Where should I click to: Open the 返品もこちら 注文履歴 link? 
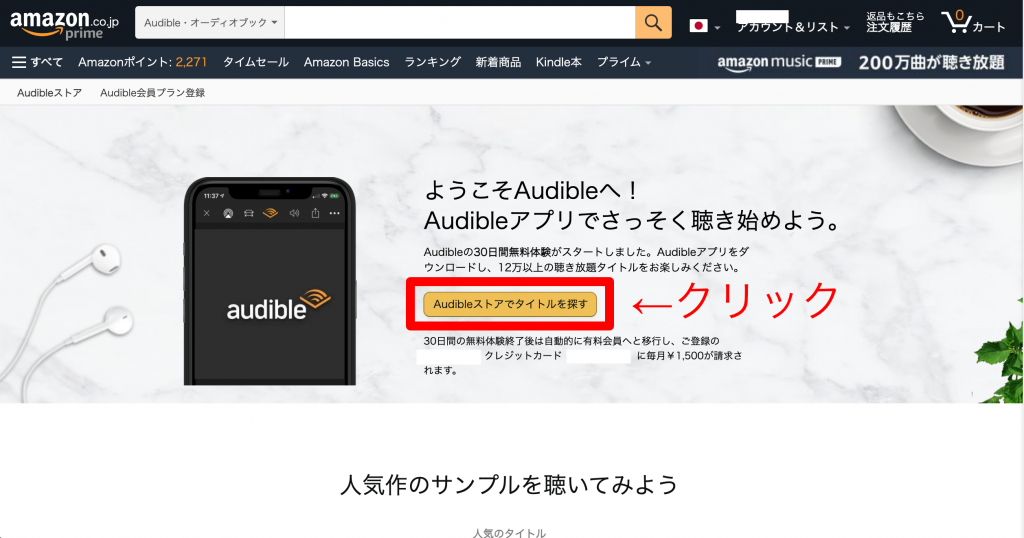pos(895,22)
